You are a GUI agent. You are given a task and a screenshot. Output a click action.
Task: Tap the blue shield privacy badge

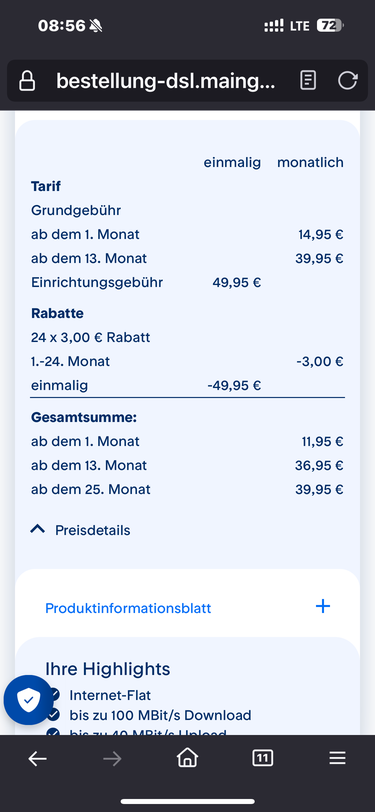(x=28, y=700)
